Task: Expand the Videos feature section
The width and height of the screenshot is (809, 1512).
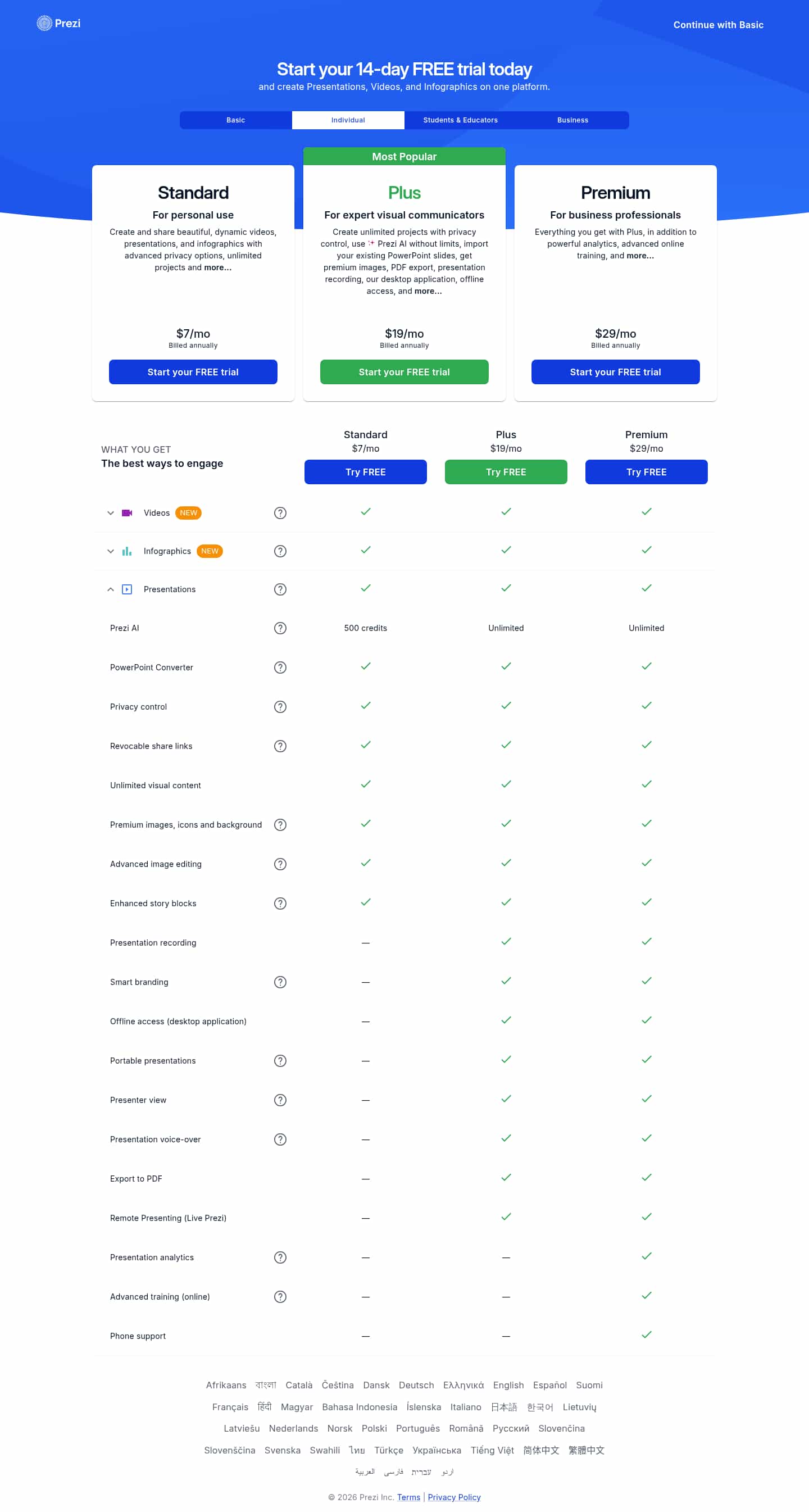Action: [110, 513]
